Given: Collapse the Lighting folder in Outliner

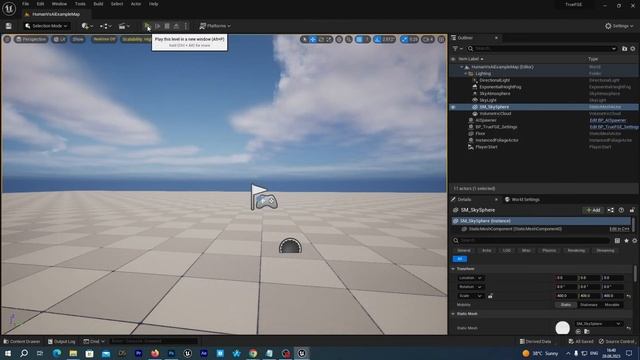Looking at the screenshot, I should point(465,74).
